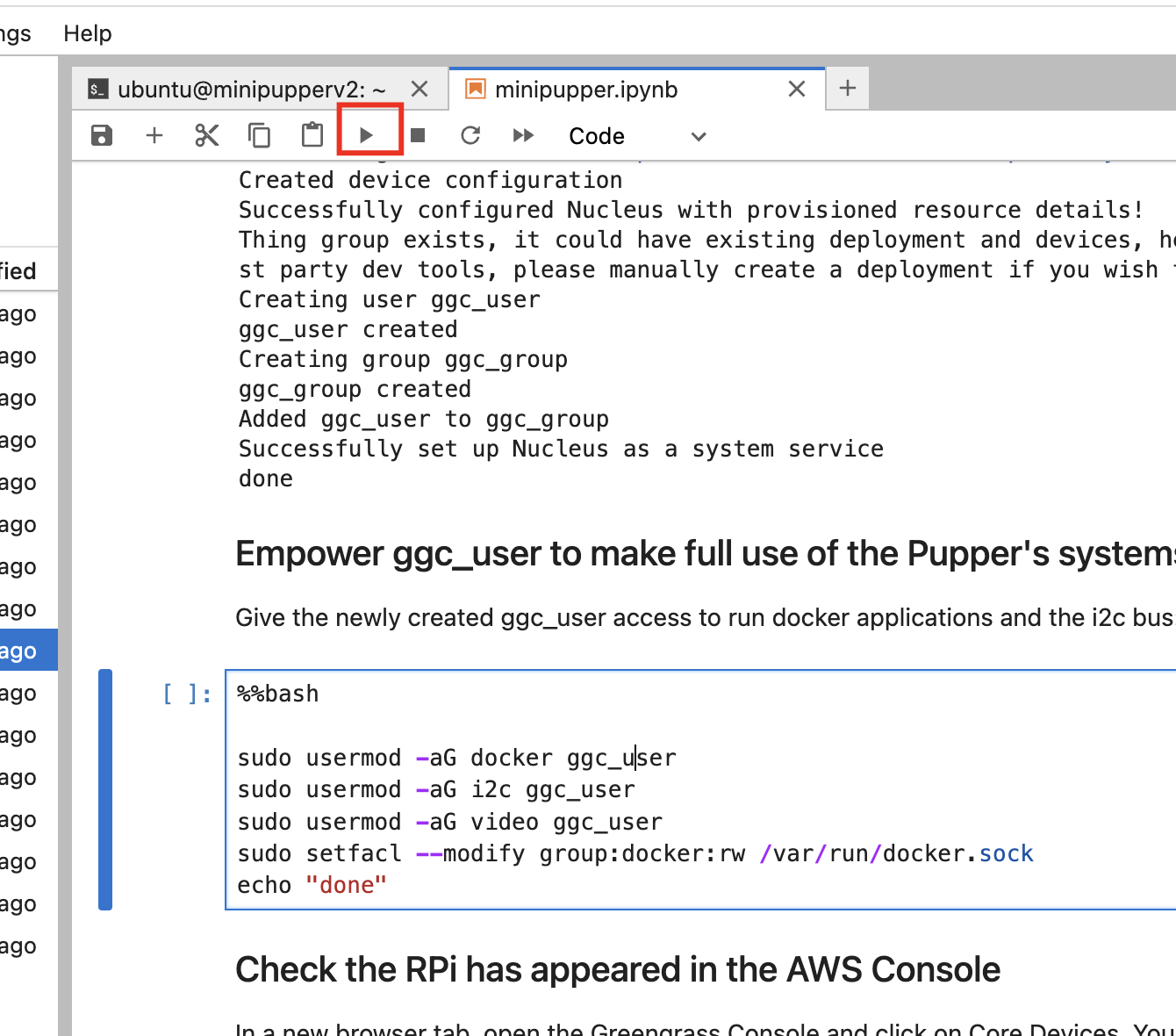Image resolution: width=1176 pixels, height=1036 pixels.
Task: Open the Help menu
Action: pos(88,33)
